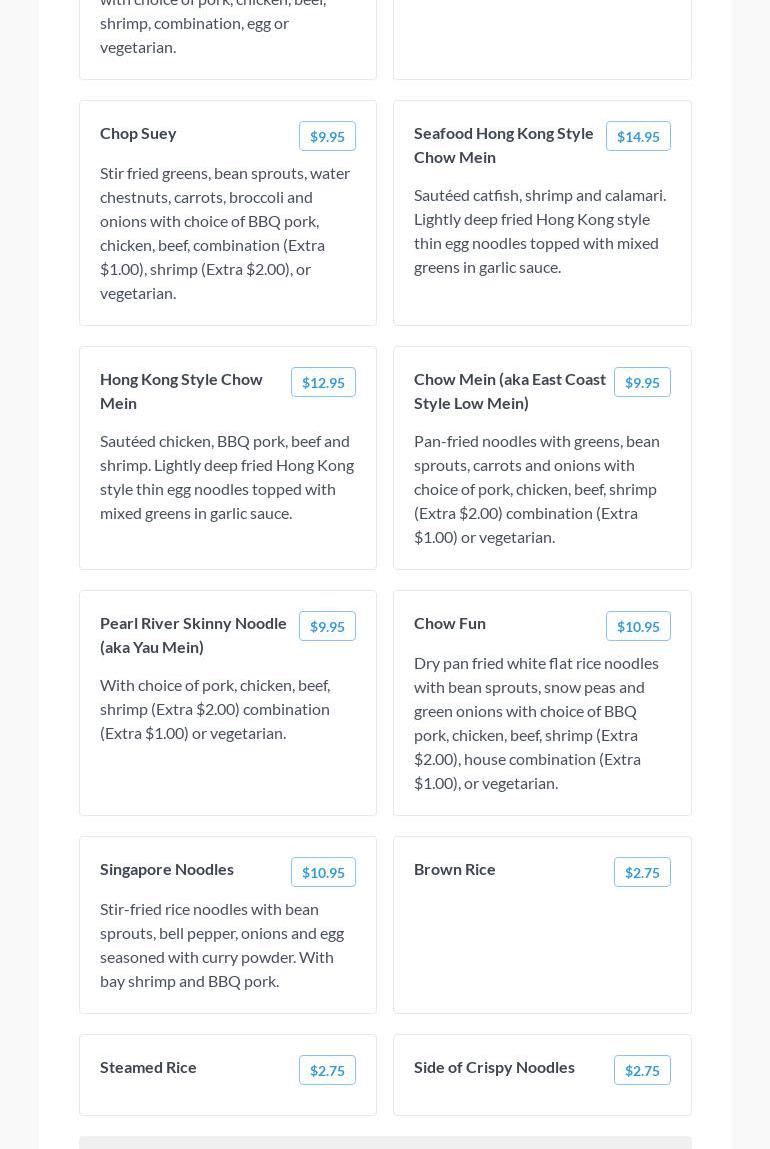Click the Steamed Rice $2.75 price
This screenshot has height=1149, width=770.
tap(327, 1071)
